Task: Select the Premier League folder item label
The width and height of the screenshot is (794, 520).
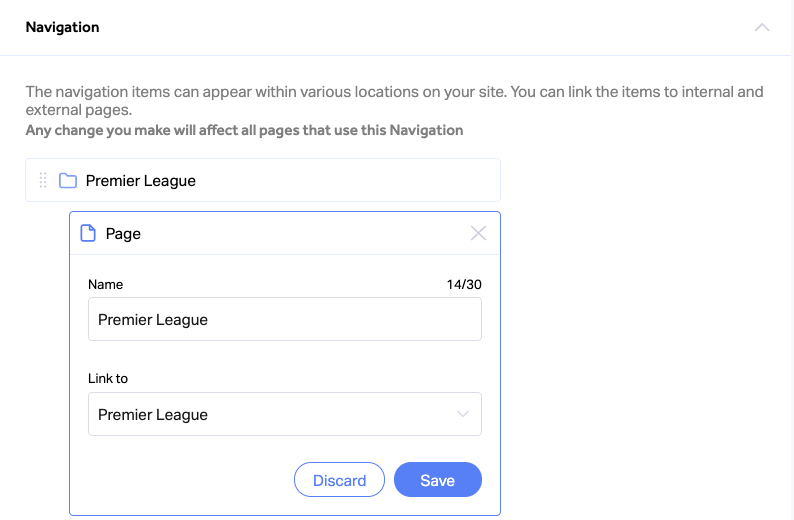Action: click(x=141, y=181)
